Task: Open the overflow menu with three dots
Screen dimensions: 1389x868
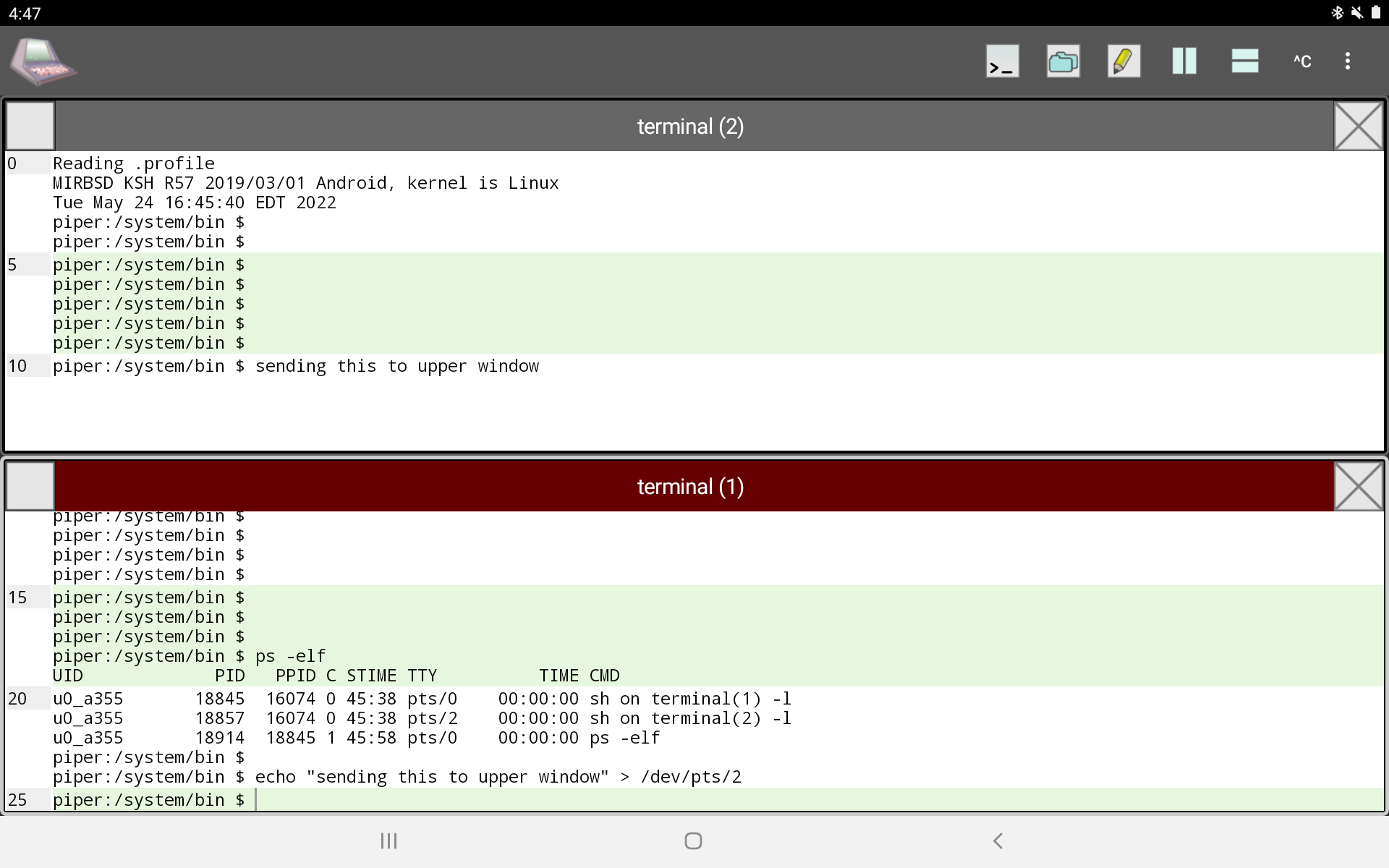Action: click(x=1348, y=61)
